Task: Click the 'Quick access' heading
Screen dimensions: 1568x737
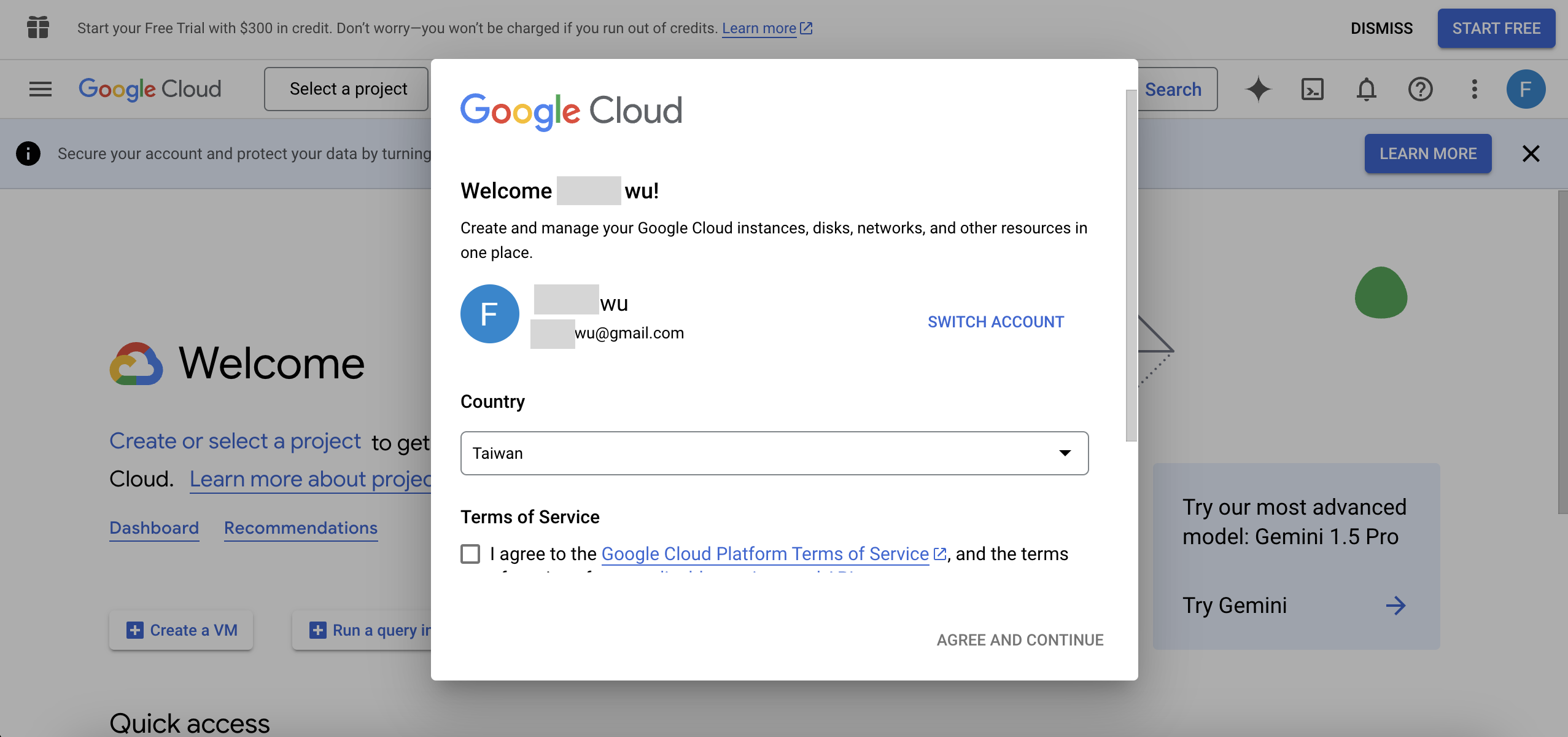Action: [190, 723]
